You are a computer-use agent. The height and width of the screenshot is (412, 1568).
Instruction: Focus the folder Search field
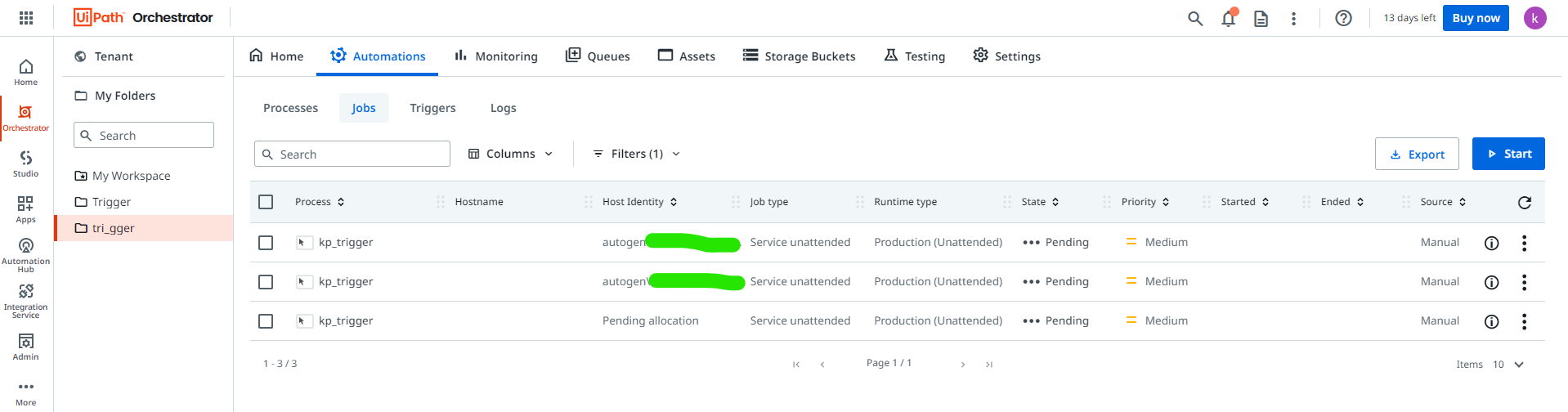point(144,135)
